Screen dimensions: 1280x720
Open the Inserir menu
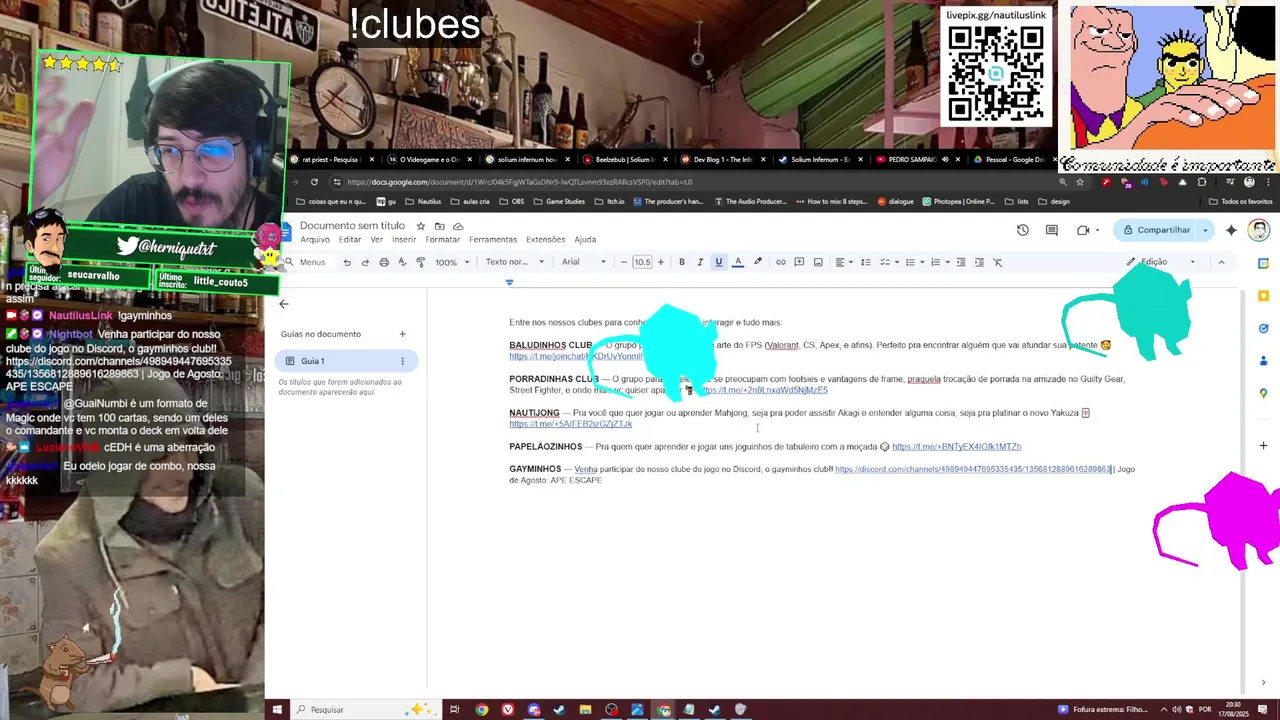[x=404, y=240]
